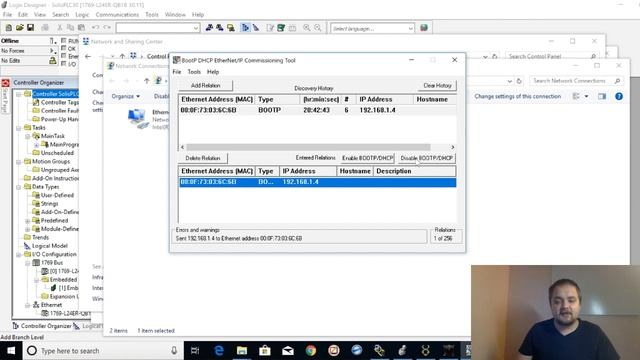This screenshot has height=360, width=640.
Task: Click the Ethernet Address (MAC) column header in Discovery History
Action: (x=217, y=100)
